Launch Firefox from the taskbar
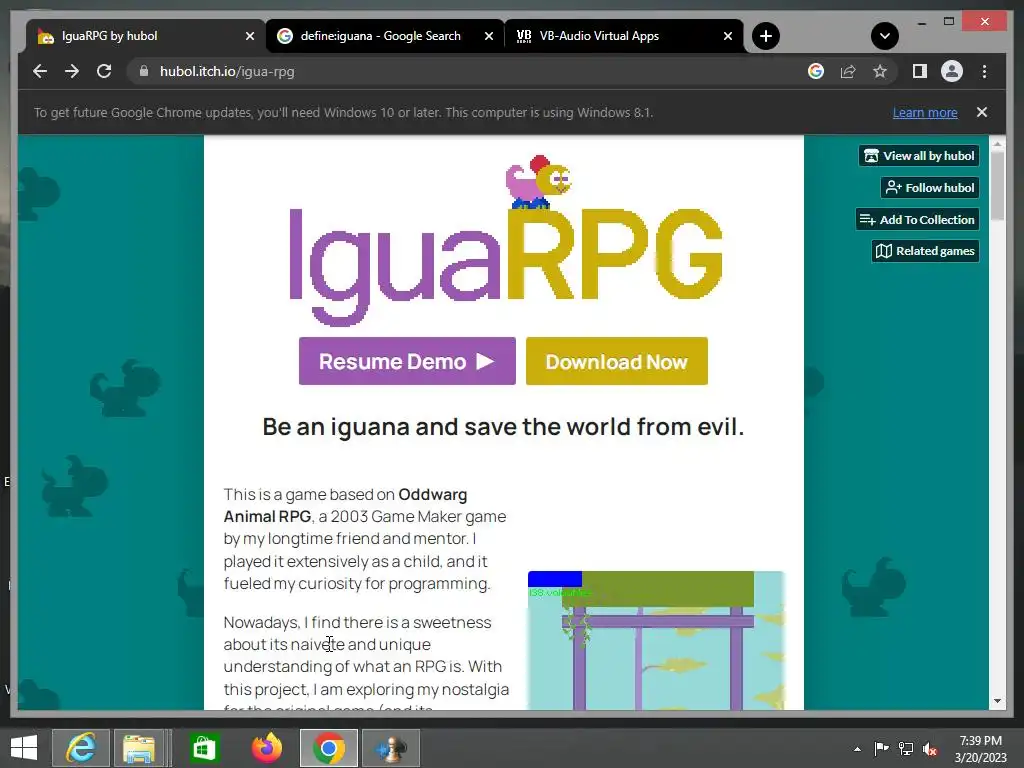This screenshot has width=1024, height=768. click(266, 748)
